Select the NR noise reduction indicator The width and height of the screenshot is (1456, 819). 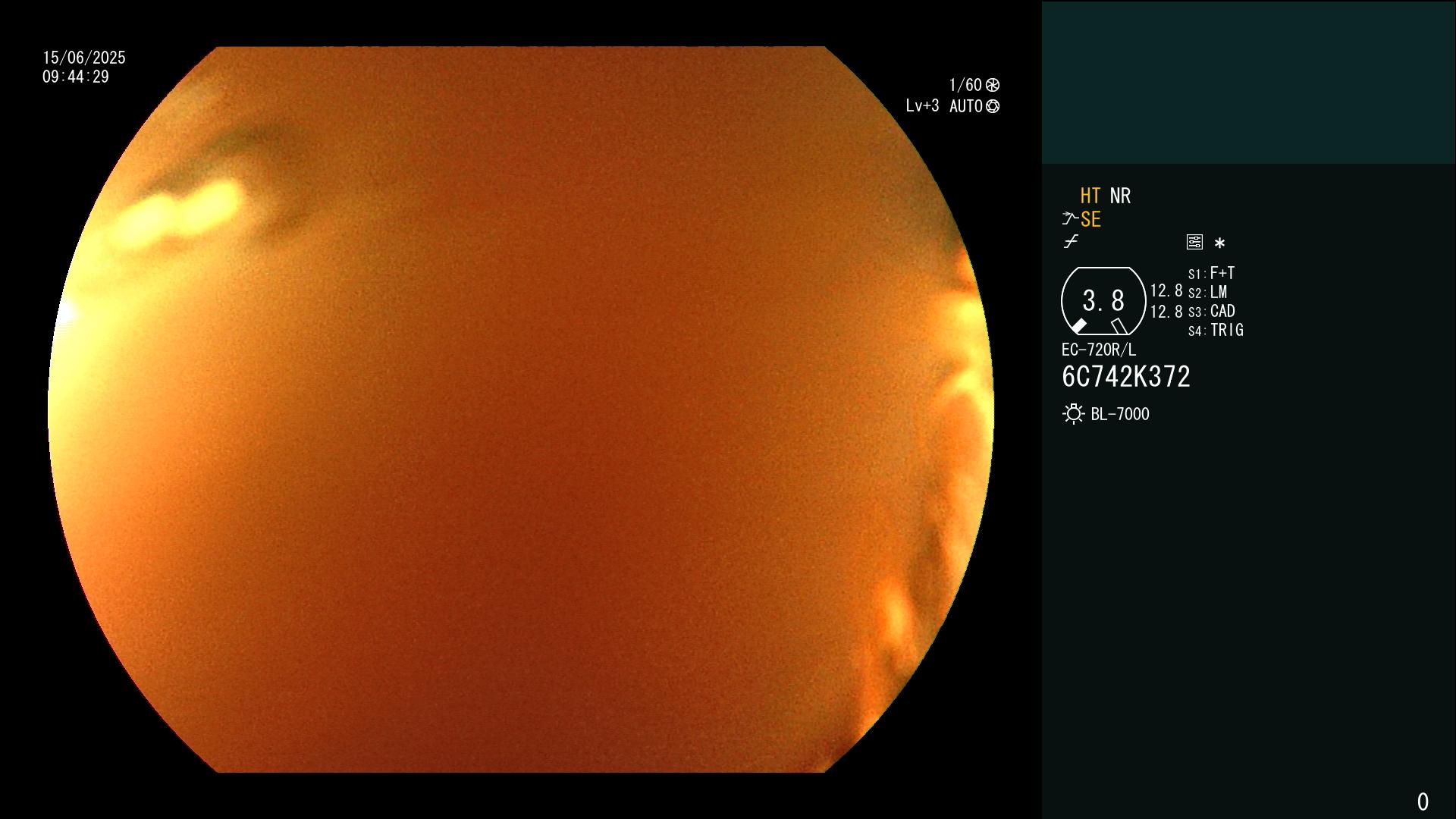(x=1120, y=196)
